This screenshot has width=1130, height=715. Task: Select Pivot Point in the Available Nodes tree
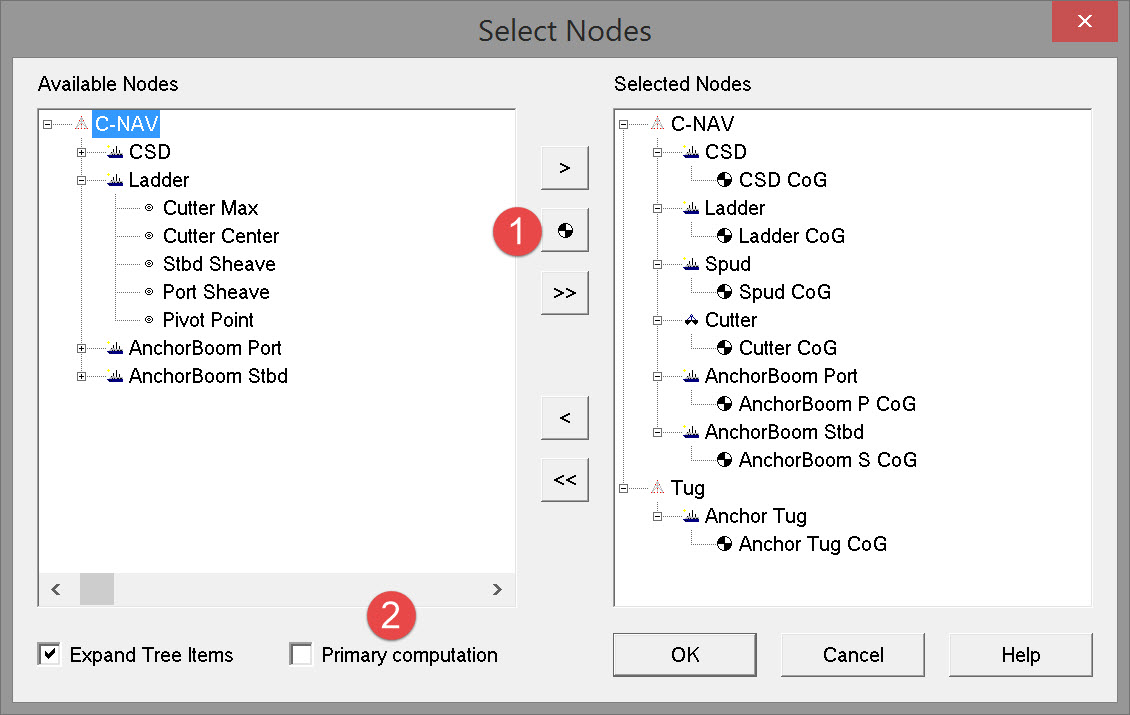pos(208,320)
